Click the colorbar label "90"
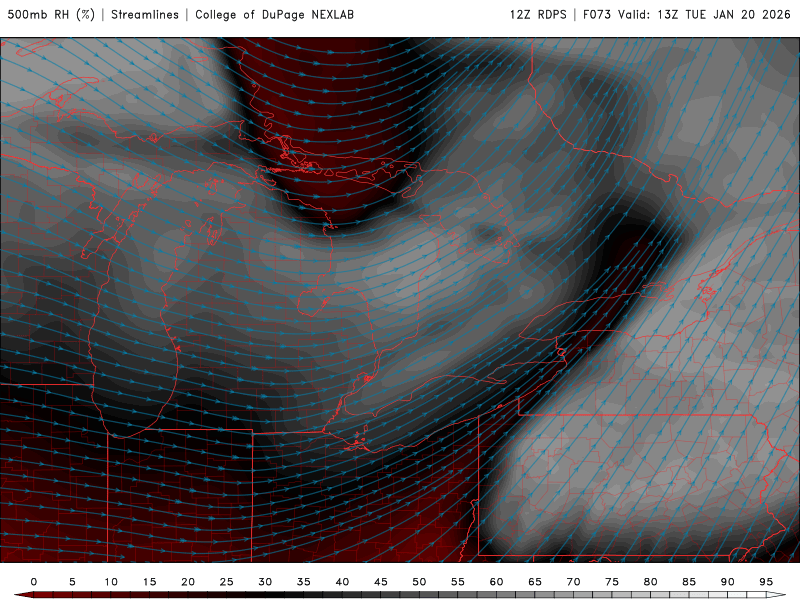This screenshot has width=800, height=600. [728, 582]
